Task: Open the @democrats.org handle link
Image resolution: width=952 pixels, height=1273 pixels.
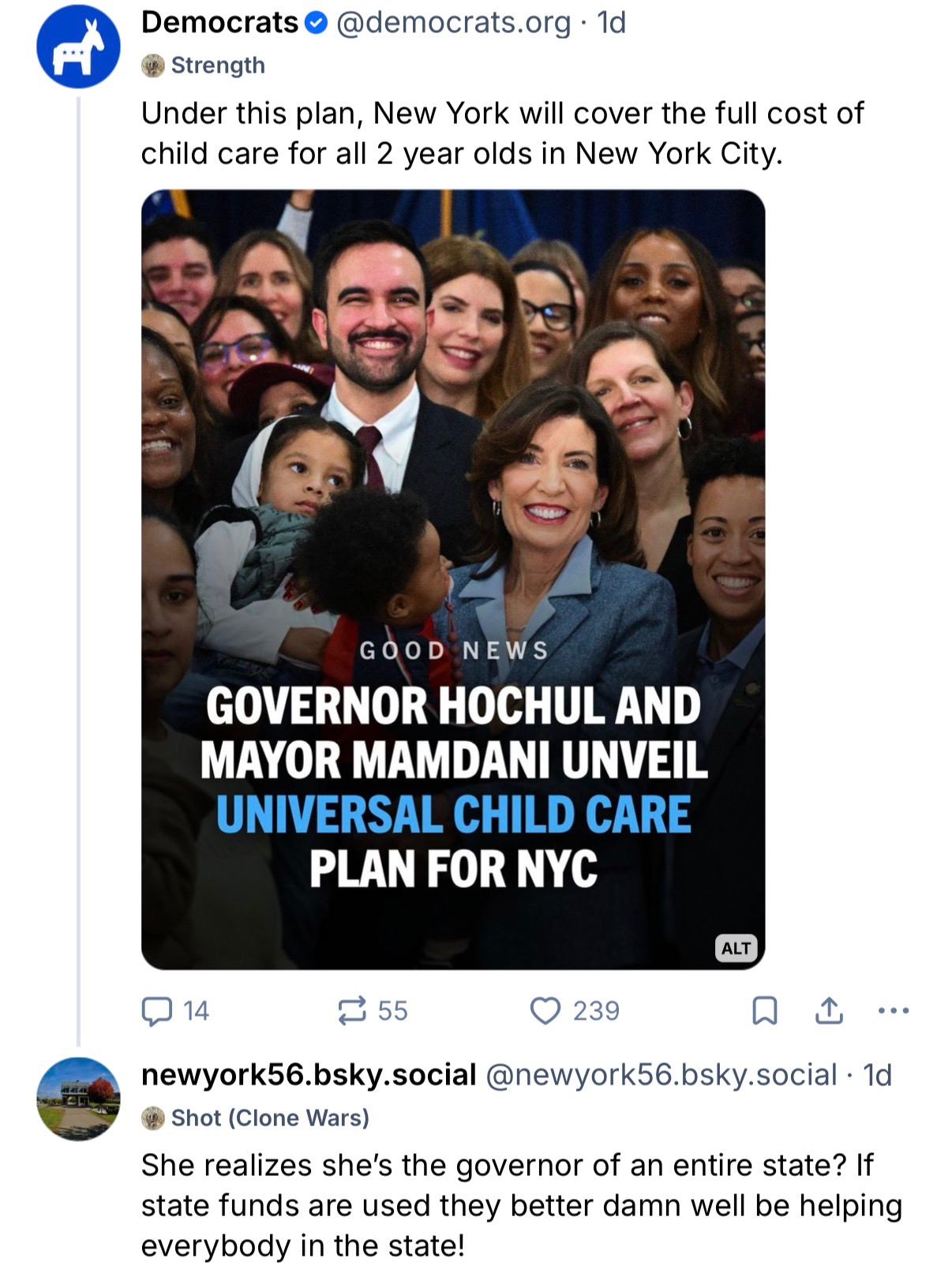Action: [453, 24]
